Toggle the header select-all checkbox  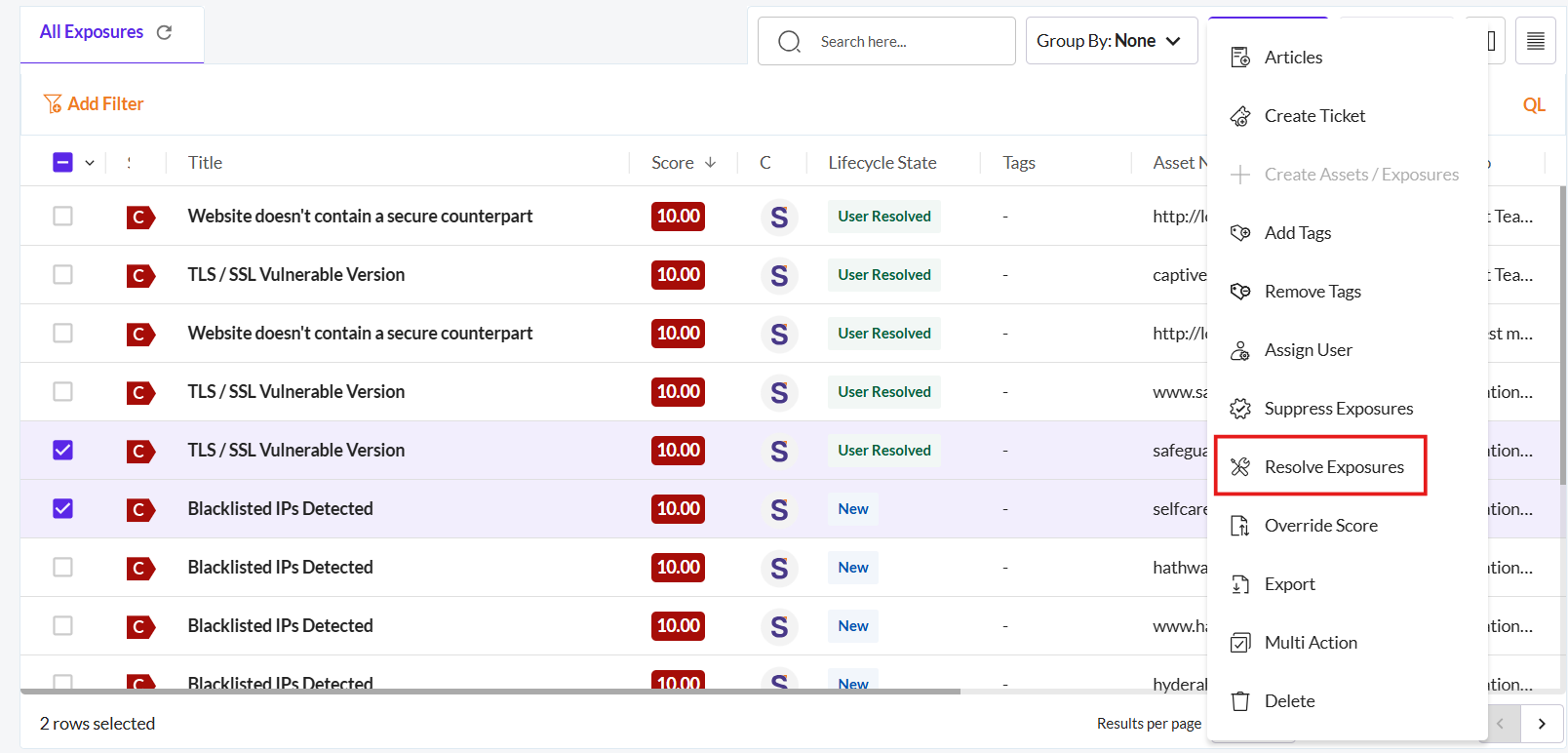(62, 162)
